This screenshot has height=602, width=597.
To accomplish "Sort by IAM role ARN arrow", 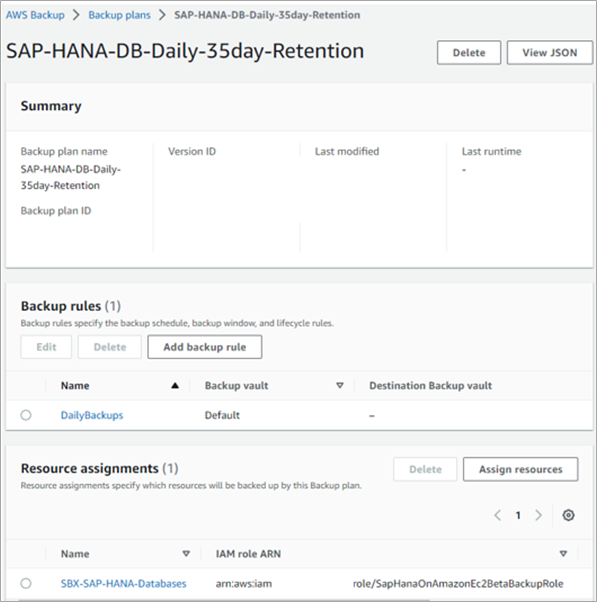I will (563, 554).
